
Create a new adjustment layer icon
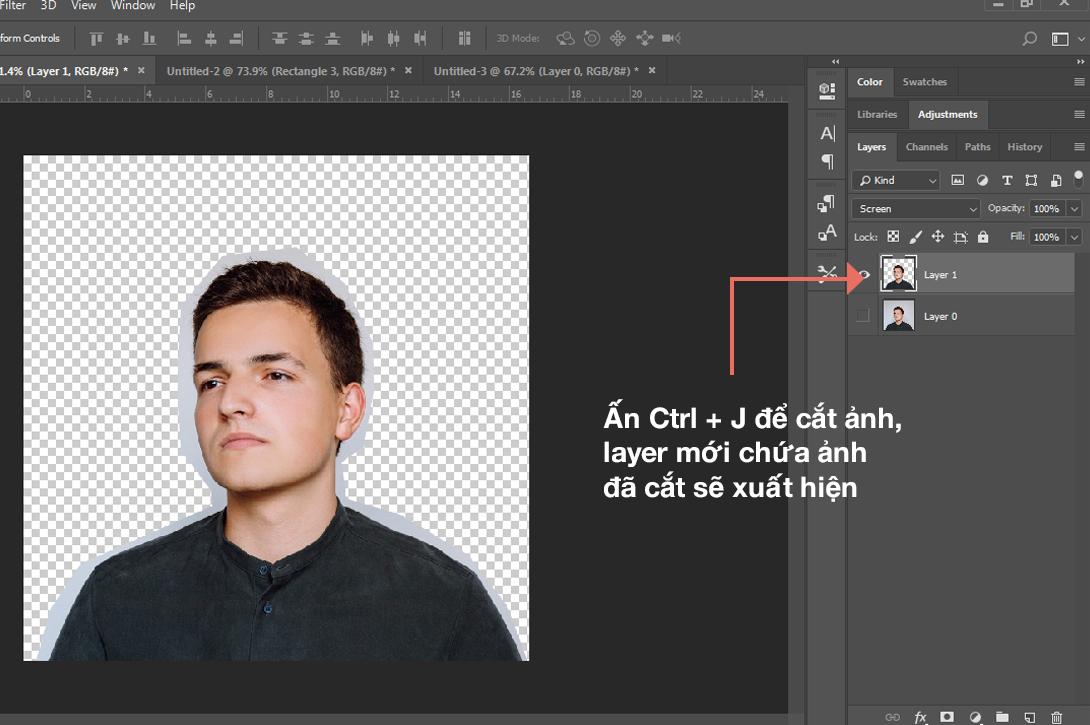tap(975, 717)
